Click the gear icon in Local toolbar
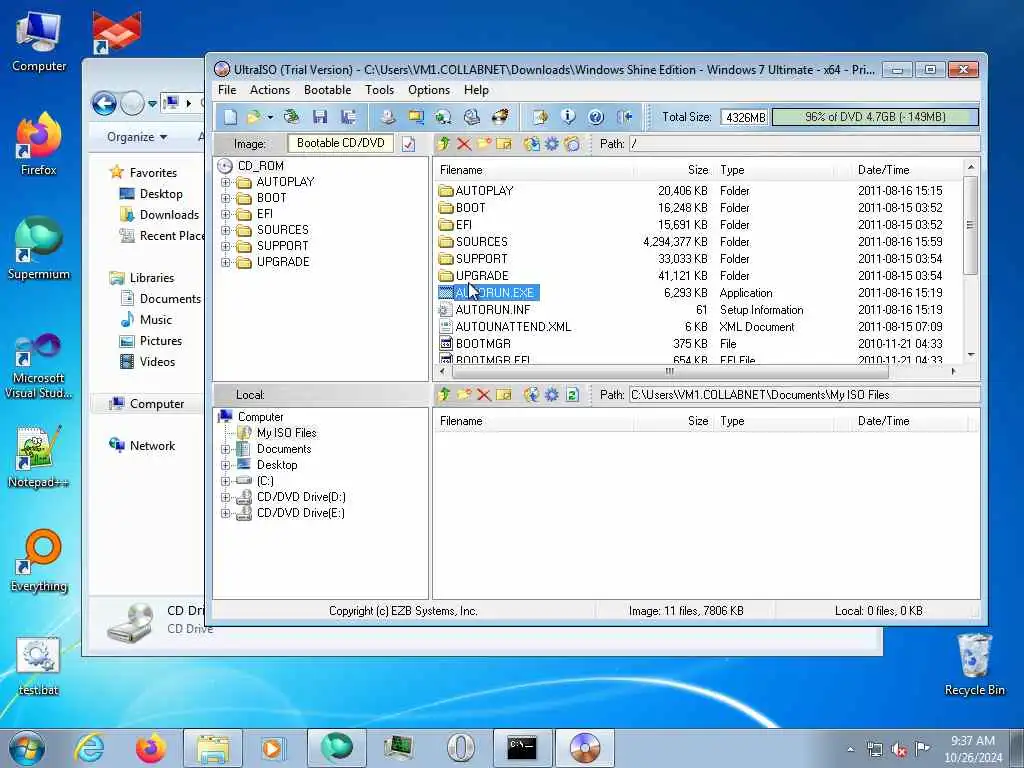Viewport: 1024px width, 768px height. pos(552,394)
